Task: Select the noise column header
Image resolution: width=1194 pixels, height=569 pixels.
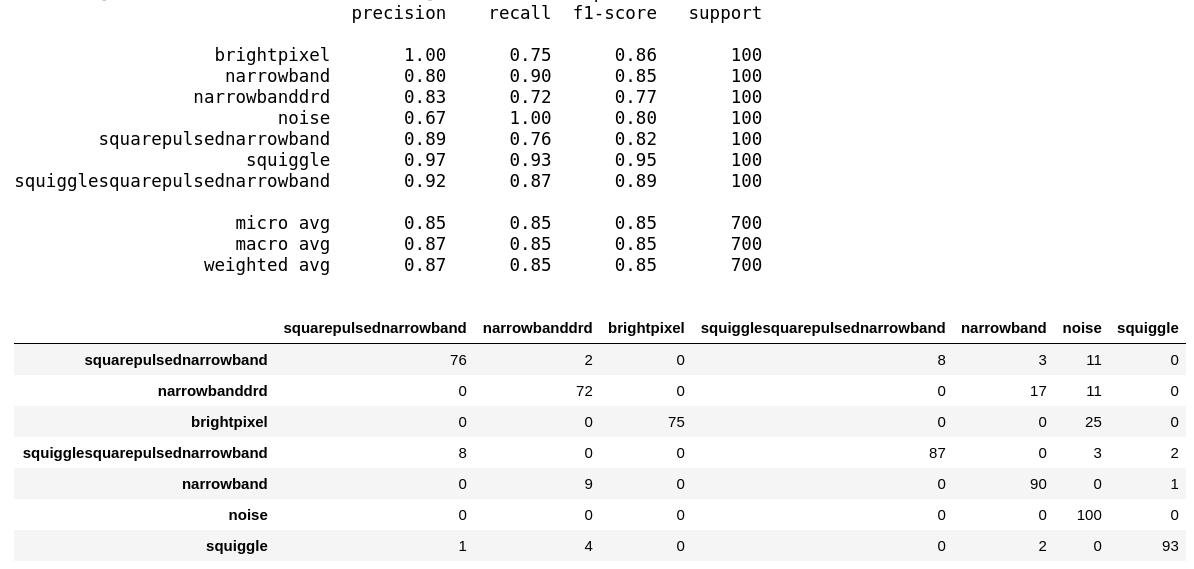Action: (1082, 328)
